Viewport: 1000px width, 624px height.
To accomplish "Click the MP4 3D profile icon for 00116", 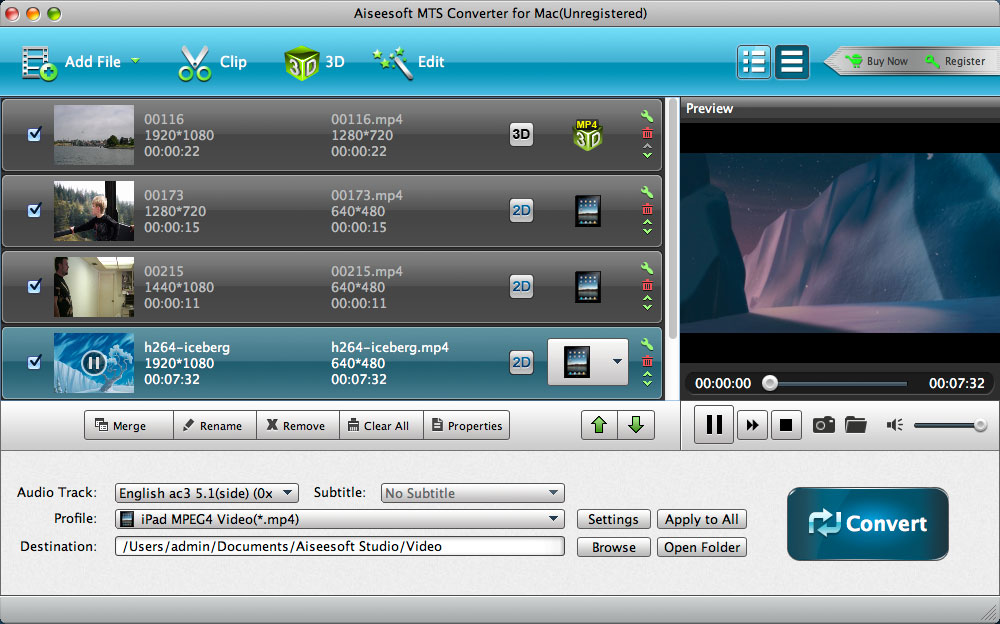I will tap(587, 135).
